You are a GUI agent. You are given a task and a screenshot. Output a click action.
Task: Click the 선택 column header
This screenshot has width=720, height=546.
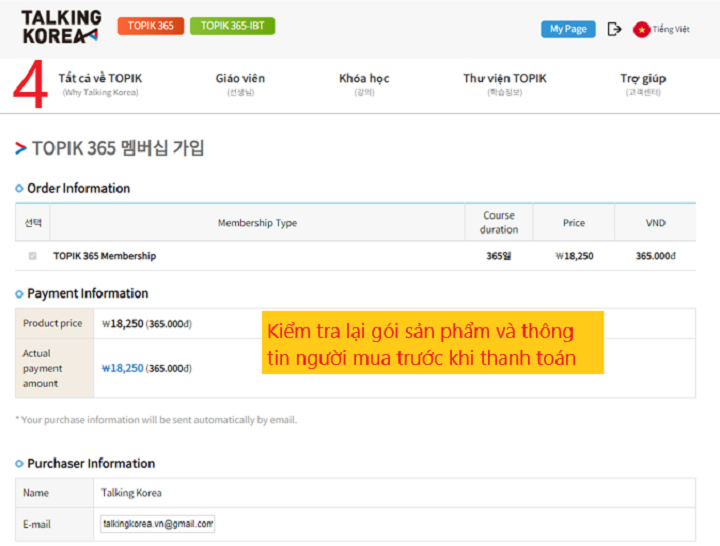coord(33,223)
